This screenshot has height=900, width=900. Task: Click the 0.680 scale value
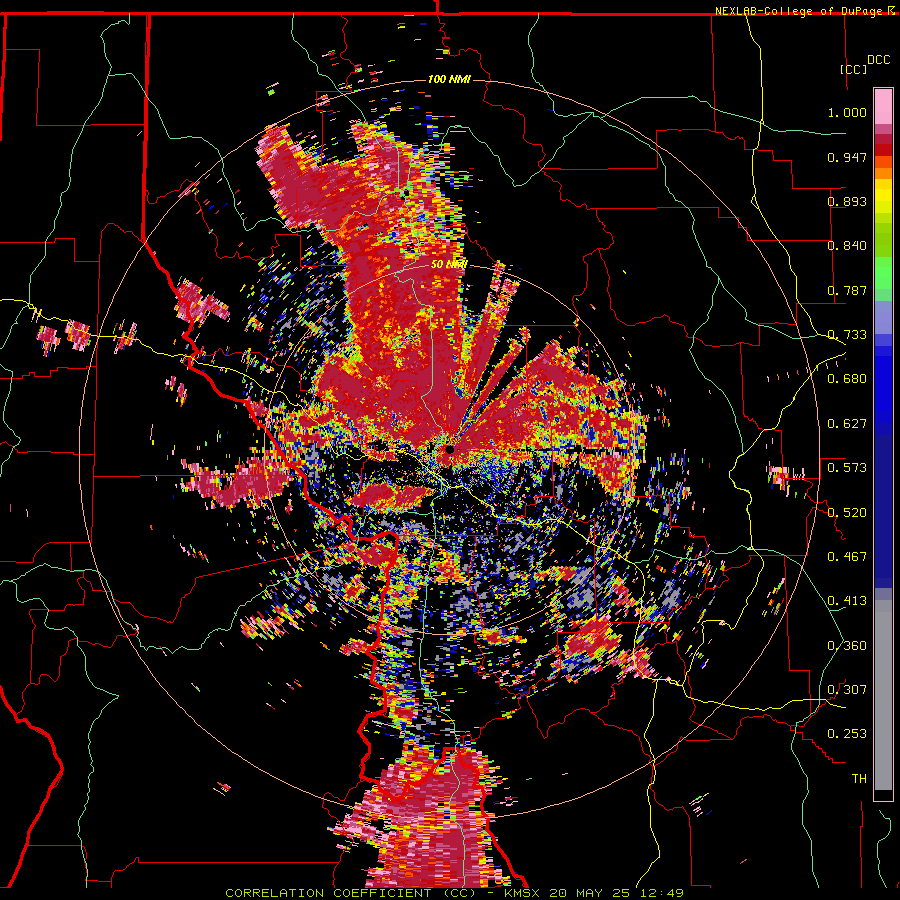847,379
